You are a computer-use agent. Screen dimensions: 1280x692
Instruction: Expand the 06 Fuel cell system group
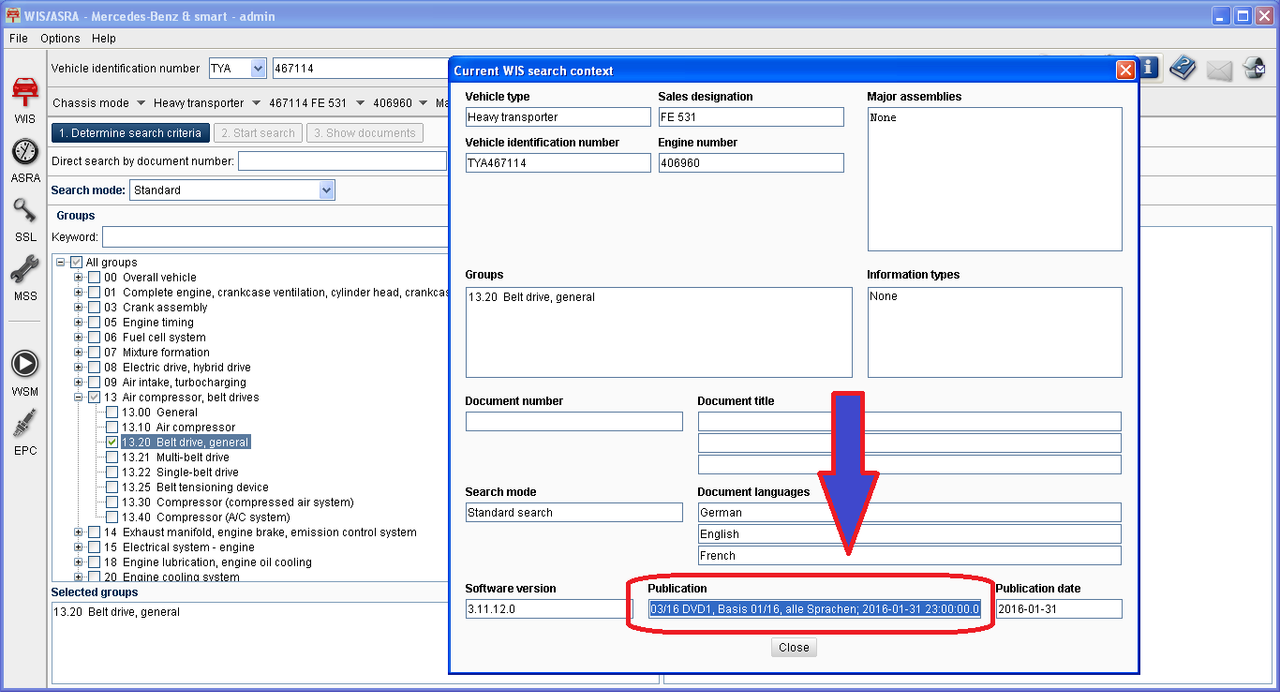79,337
